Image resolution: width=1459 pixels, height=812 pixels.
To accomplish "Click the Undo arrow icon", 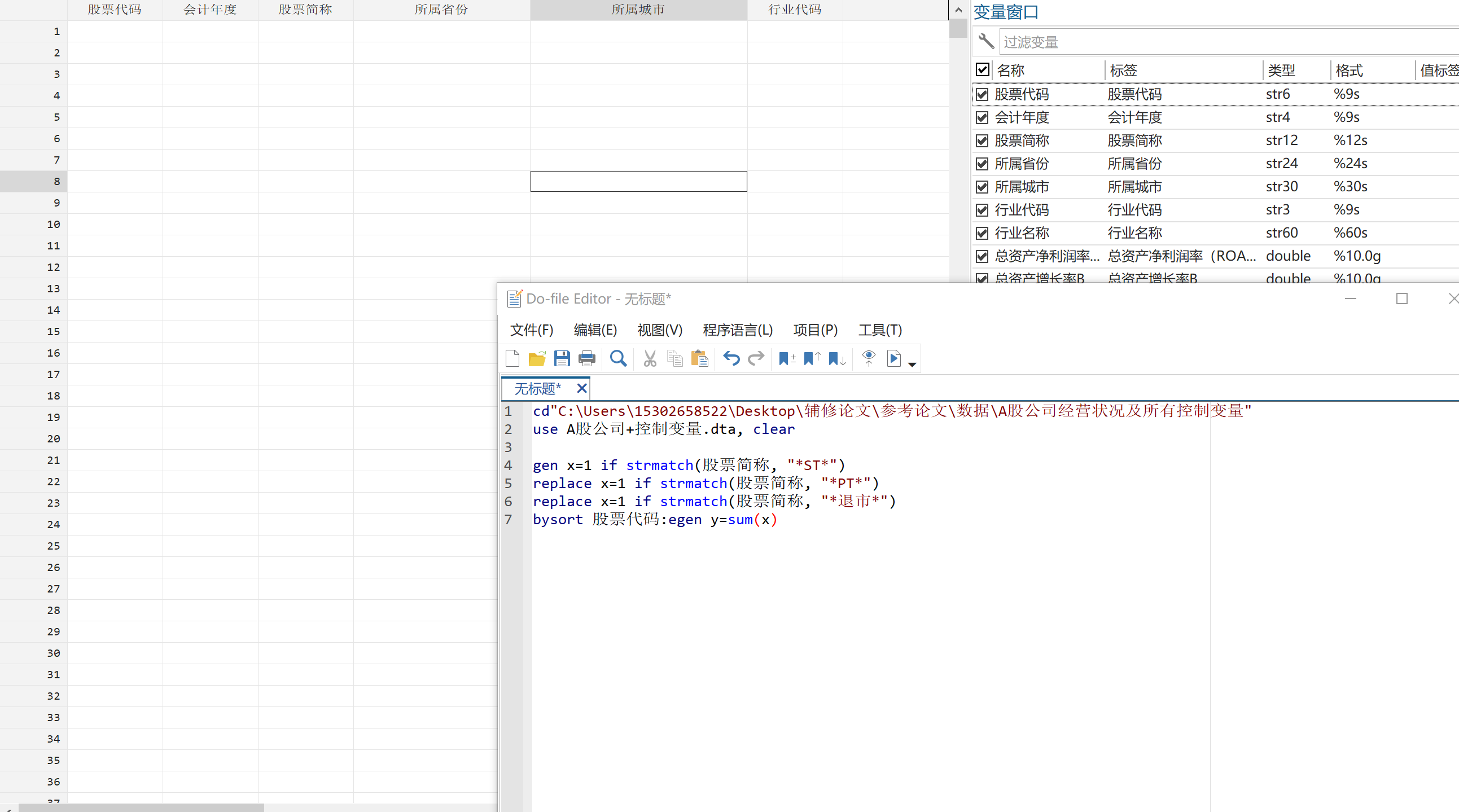I will point(731,358).
